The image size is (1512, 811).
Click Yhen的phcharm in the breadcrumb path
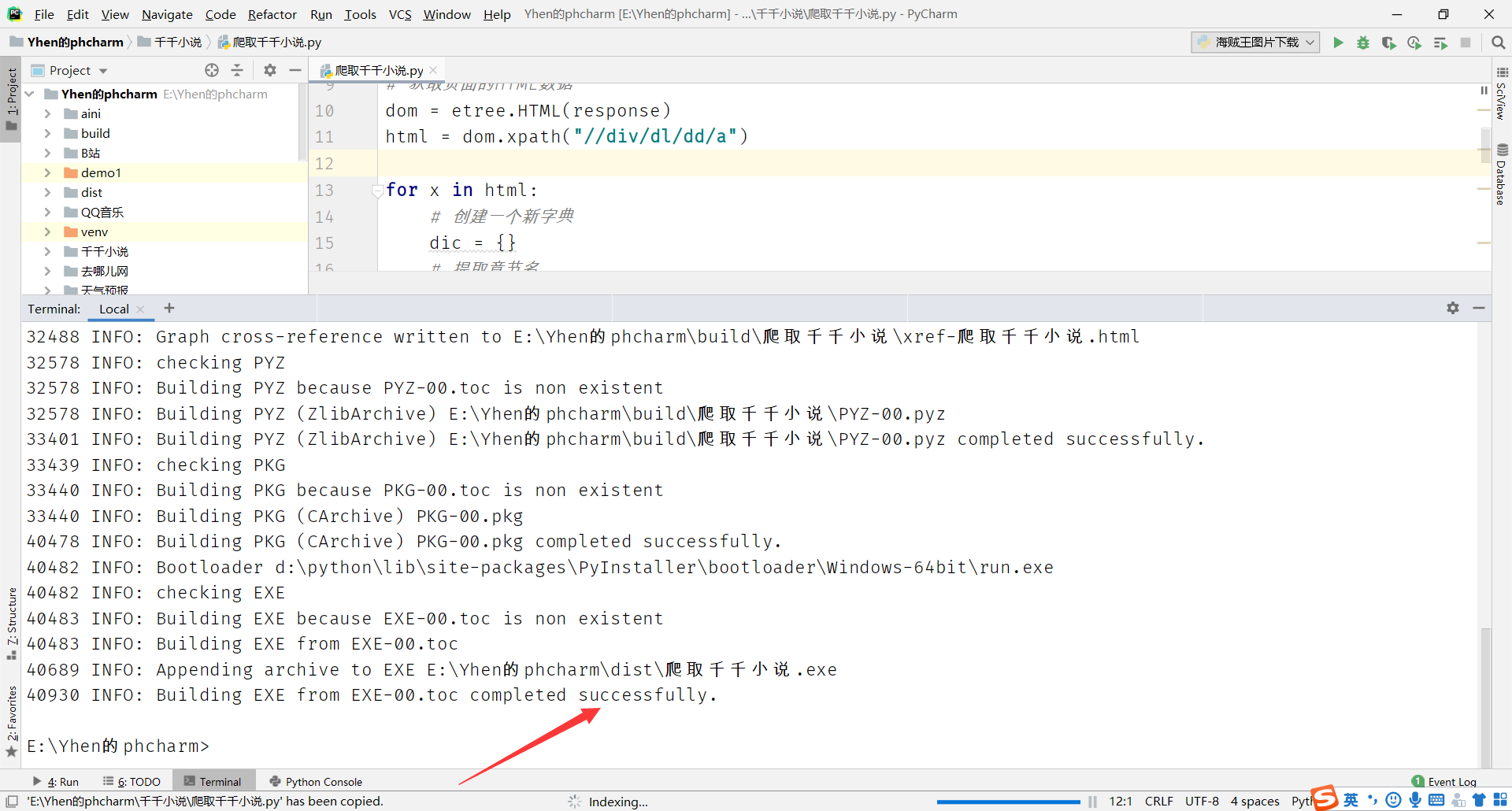pos(67,43)
